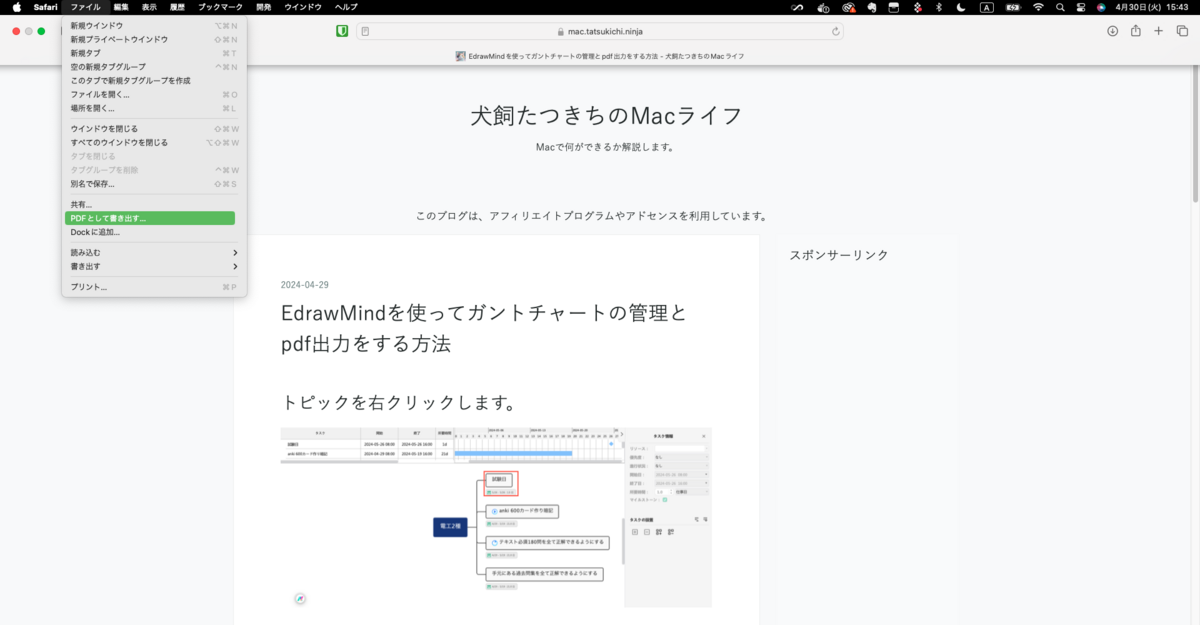
Task: Open the 表示 menu
Action: click(149, 7)
